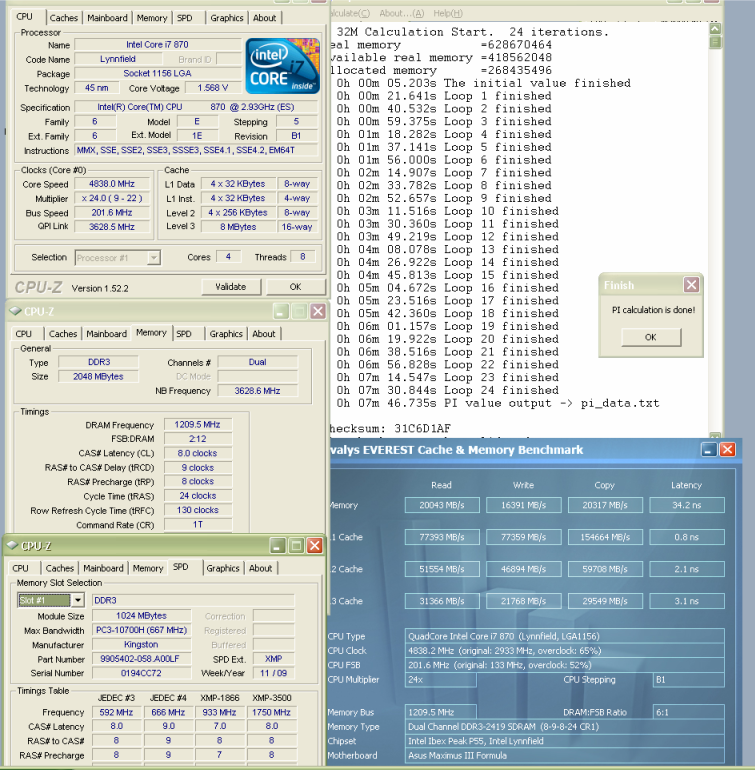Click EVEREST Memory Type 'Dual Channel DDR3-2419 SDRAM'
This screenshot has height=770, width=755.
(565, 727)
